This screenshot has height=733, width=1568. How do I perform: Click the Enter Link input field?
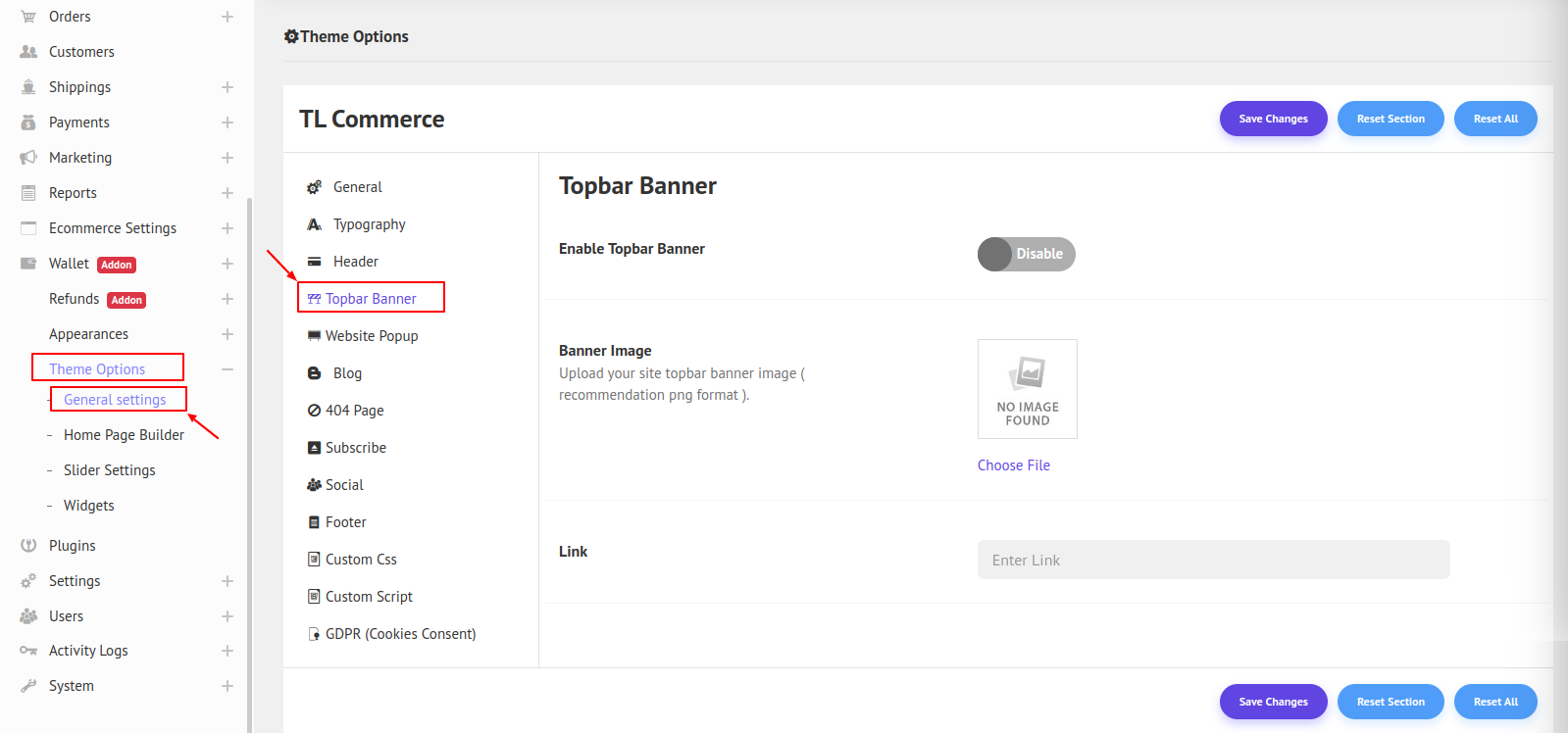1213,560
